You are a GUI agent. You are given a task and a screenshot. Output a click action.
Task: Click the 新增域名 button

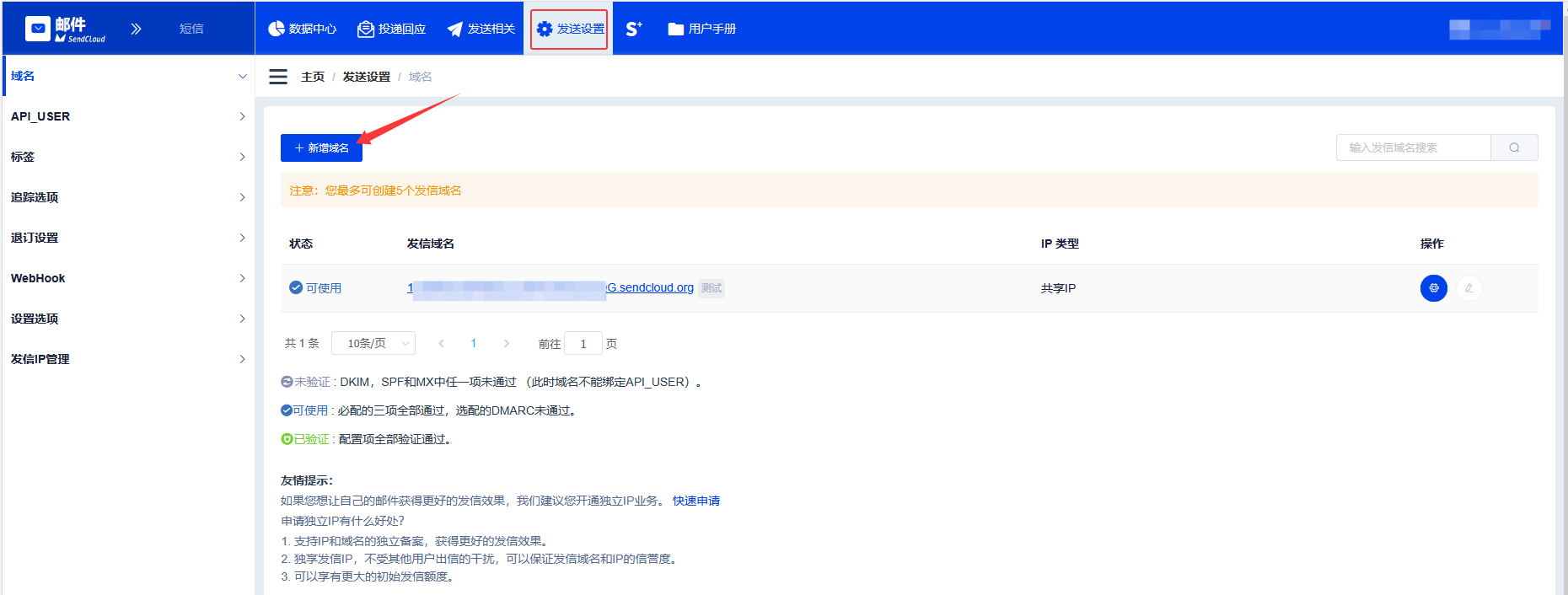click(321, 147)
